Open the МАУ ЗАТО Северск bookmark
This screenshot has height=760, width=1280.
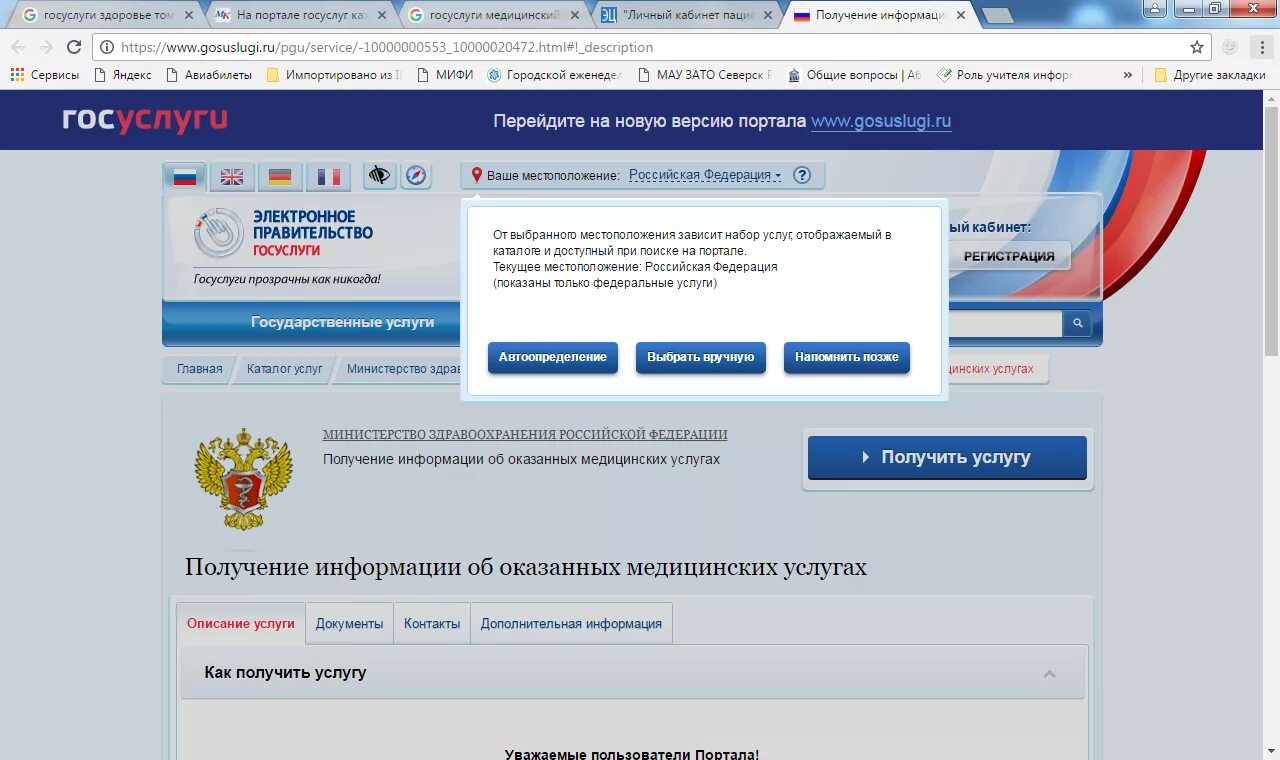point(705,75)
